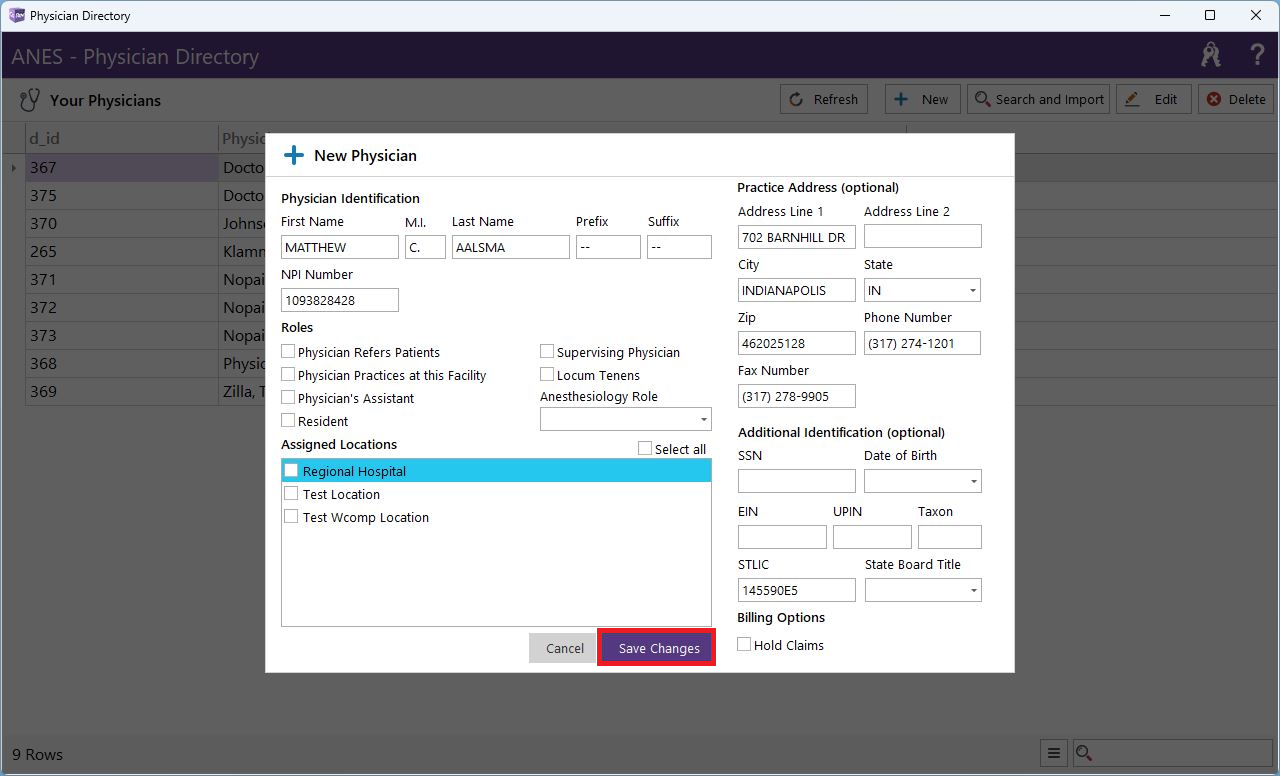Screen dimensions: 1280x776
Task: Click the NPI Number field
Action: (340, 300)
